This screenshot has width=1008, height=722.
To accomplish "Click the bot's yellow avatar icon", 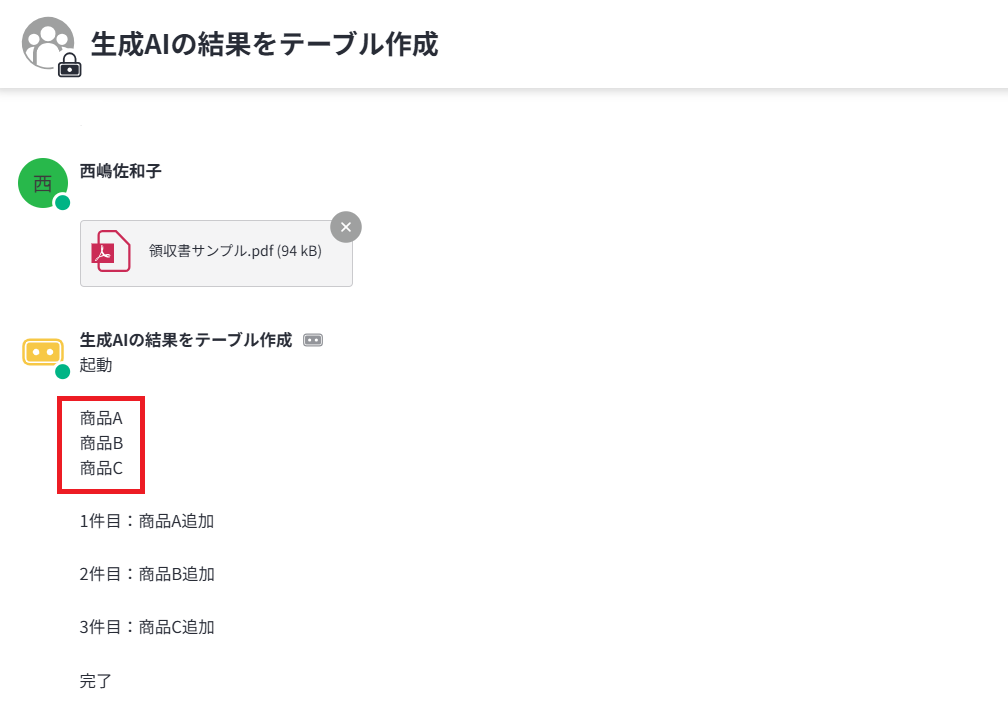I will pos(42,352).
